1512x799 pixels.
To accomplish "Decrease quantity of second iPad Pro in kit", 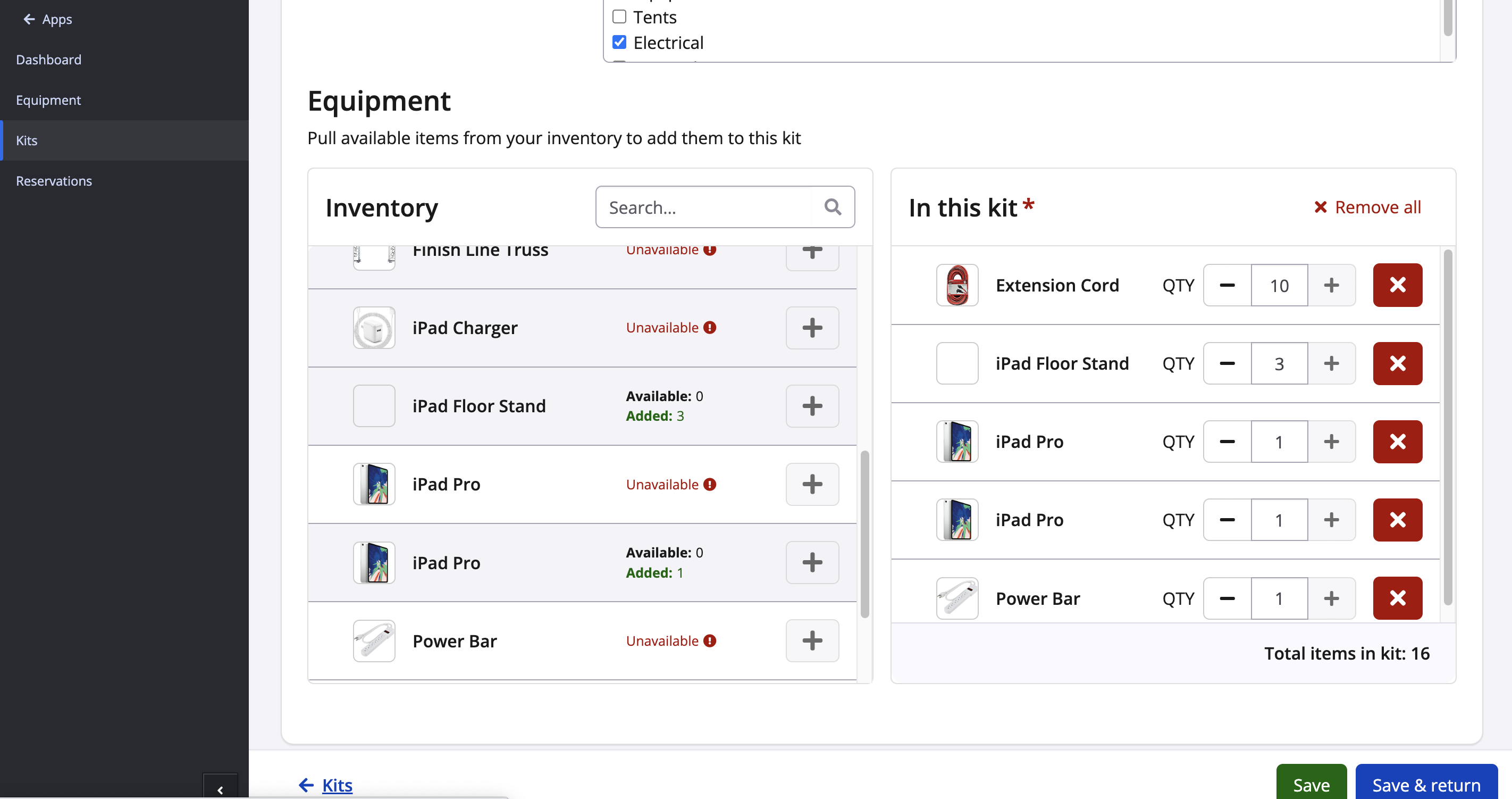I will click(1228, 520).
